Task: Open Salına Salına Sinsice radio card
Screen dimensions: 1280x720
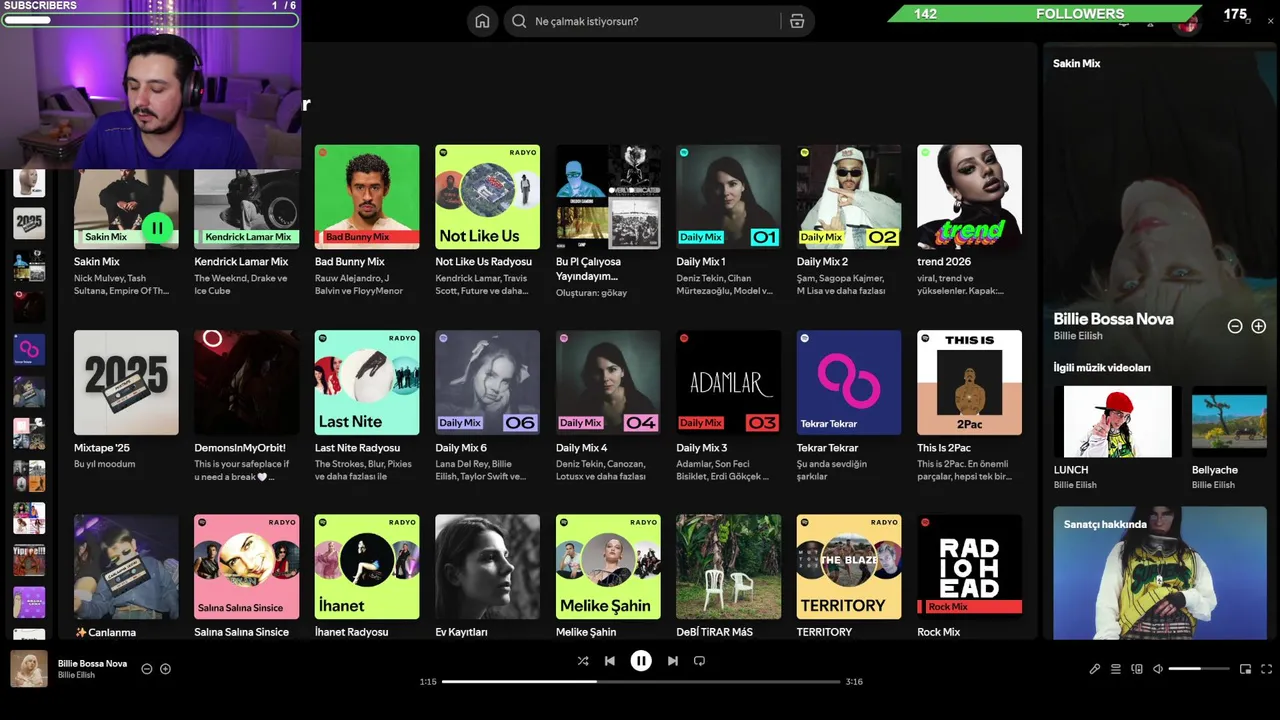Action: (246, 575)
